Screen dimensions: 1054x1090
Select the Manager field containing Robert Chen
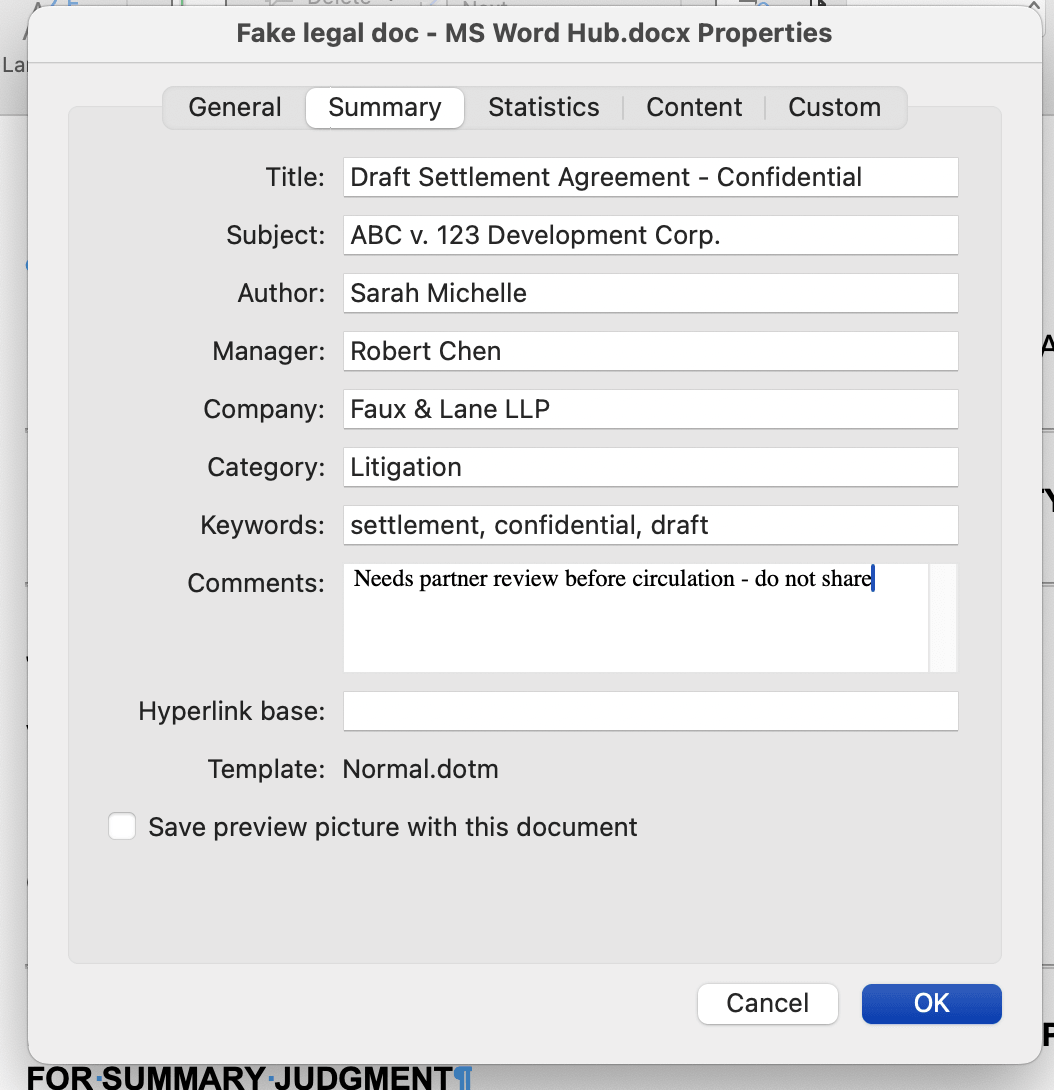click(x=650, y=352)
